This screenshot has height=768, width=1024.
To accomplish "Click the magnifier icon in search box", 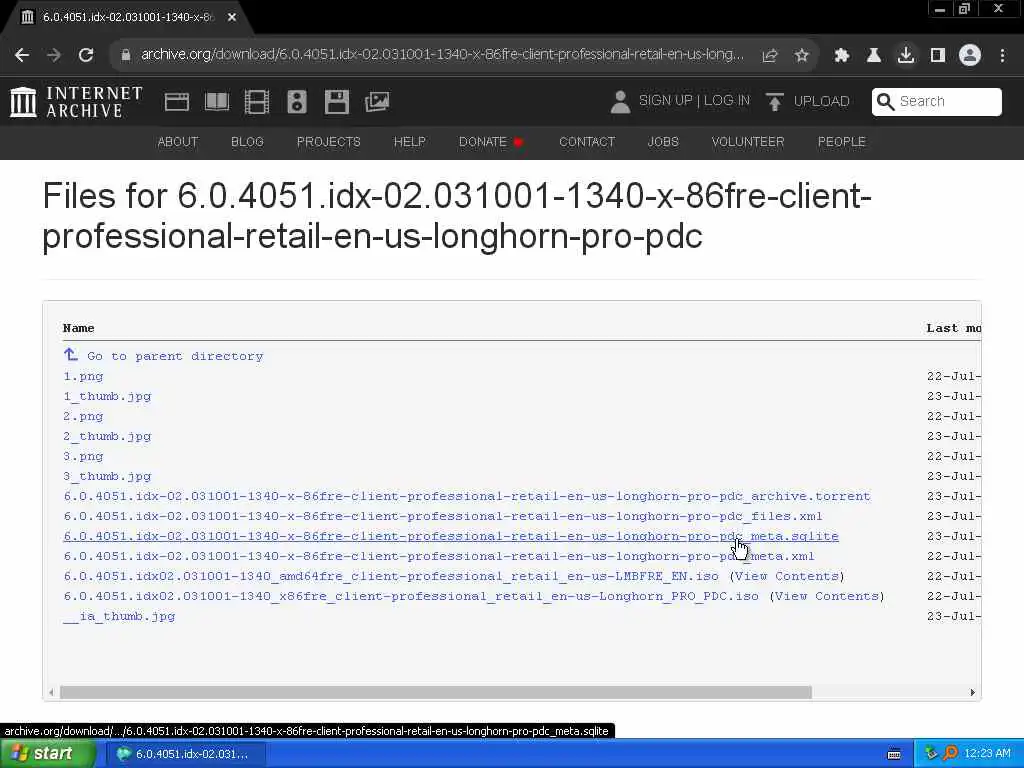I will (x=886, y=102).
